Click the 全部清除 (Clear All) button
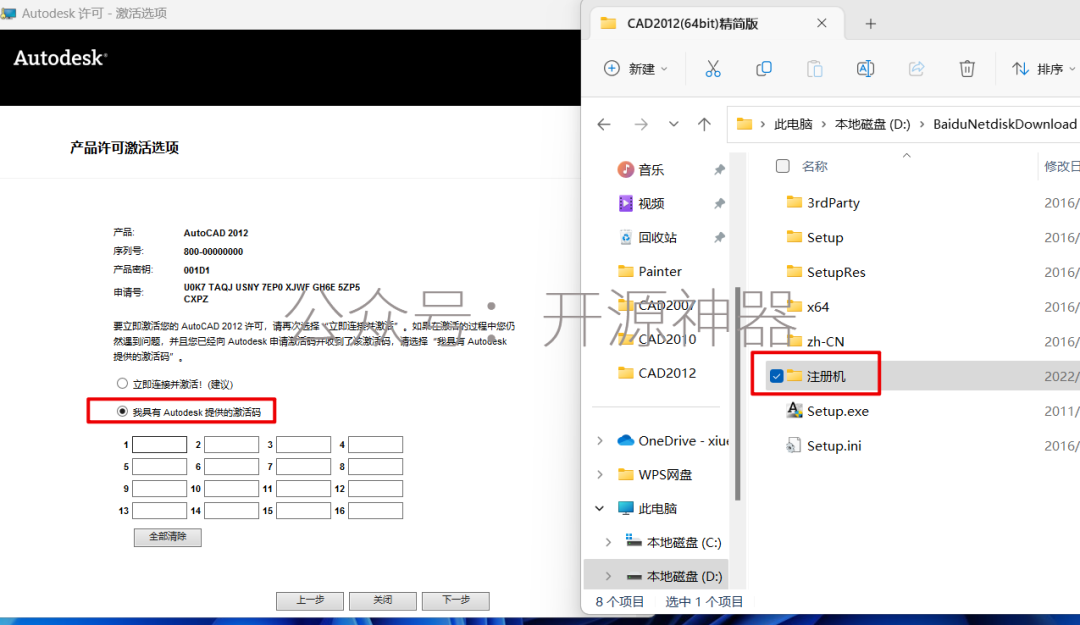 click(167, 537)
